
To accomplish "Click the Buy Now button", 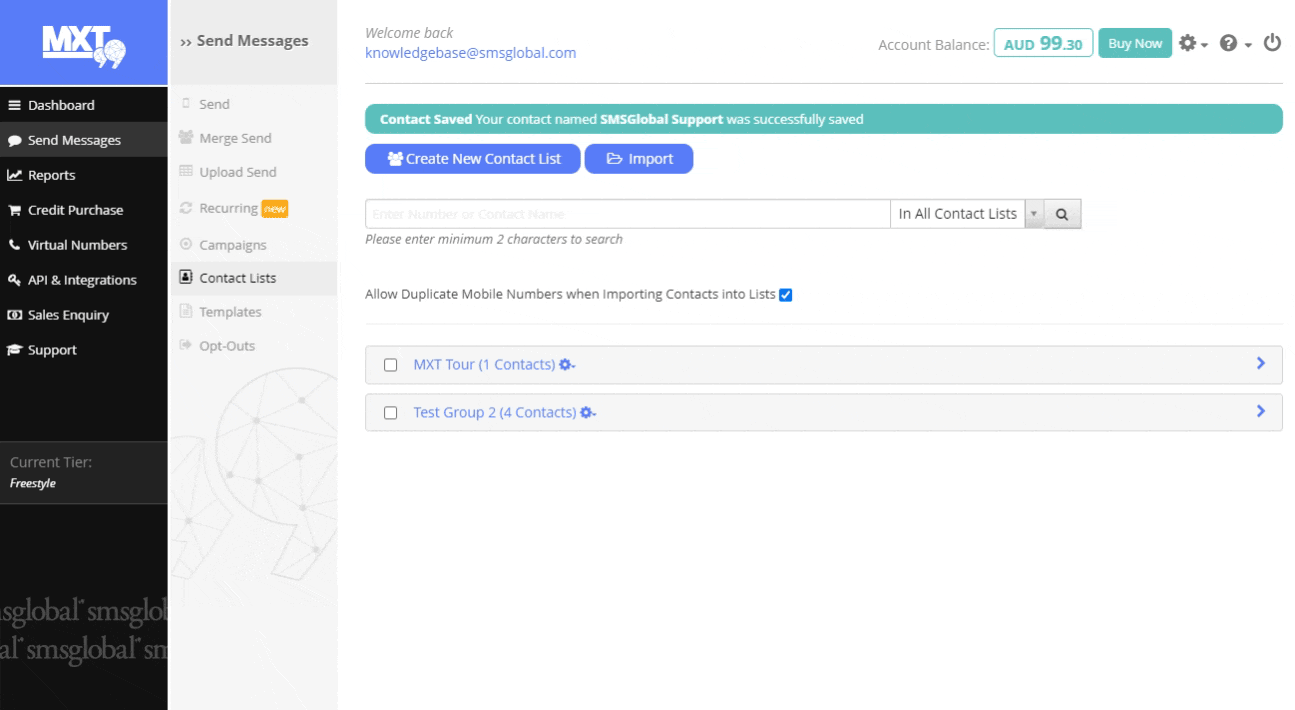I will [x=1134, y=44].
